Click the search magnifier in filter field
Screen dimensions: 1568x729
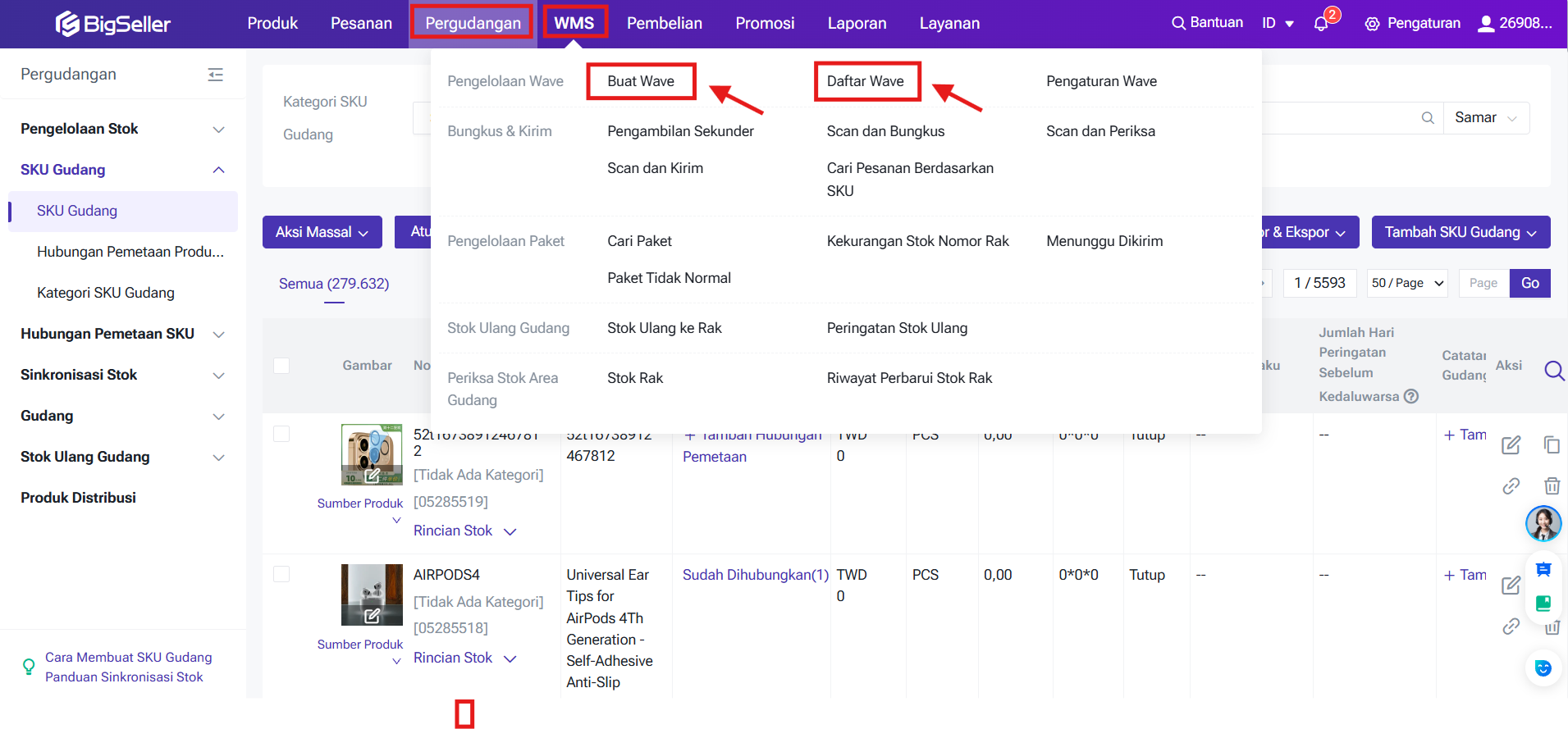1428,118
